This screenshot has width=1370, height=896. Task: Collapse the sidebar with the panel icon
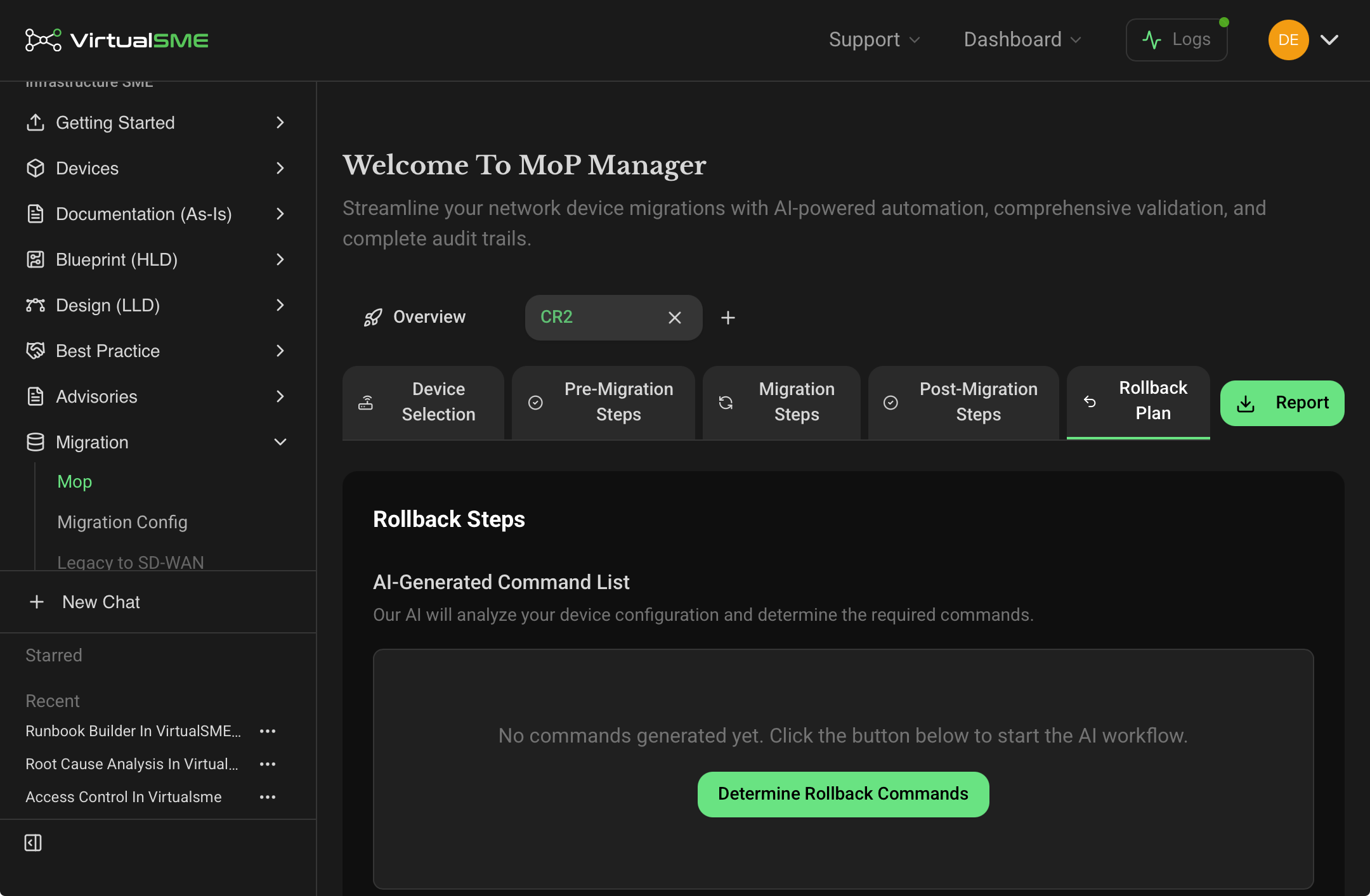pyautogui.click(x=33, y=843)
